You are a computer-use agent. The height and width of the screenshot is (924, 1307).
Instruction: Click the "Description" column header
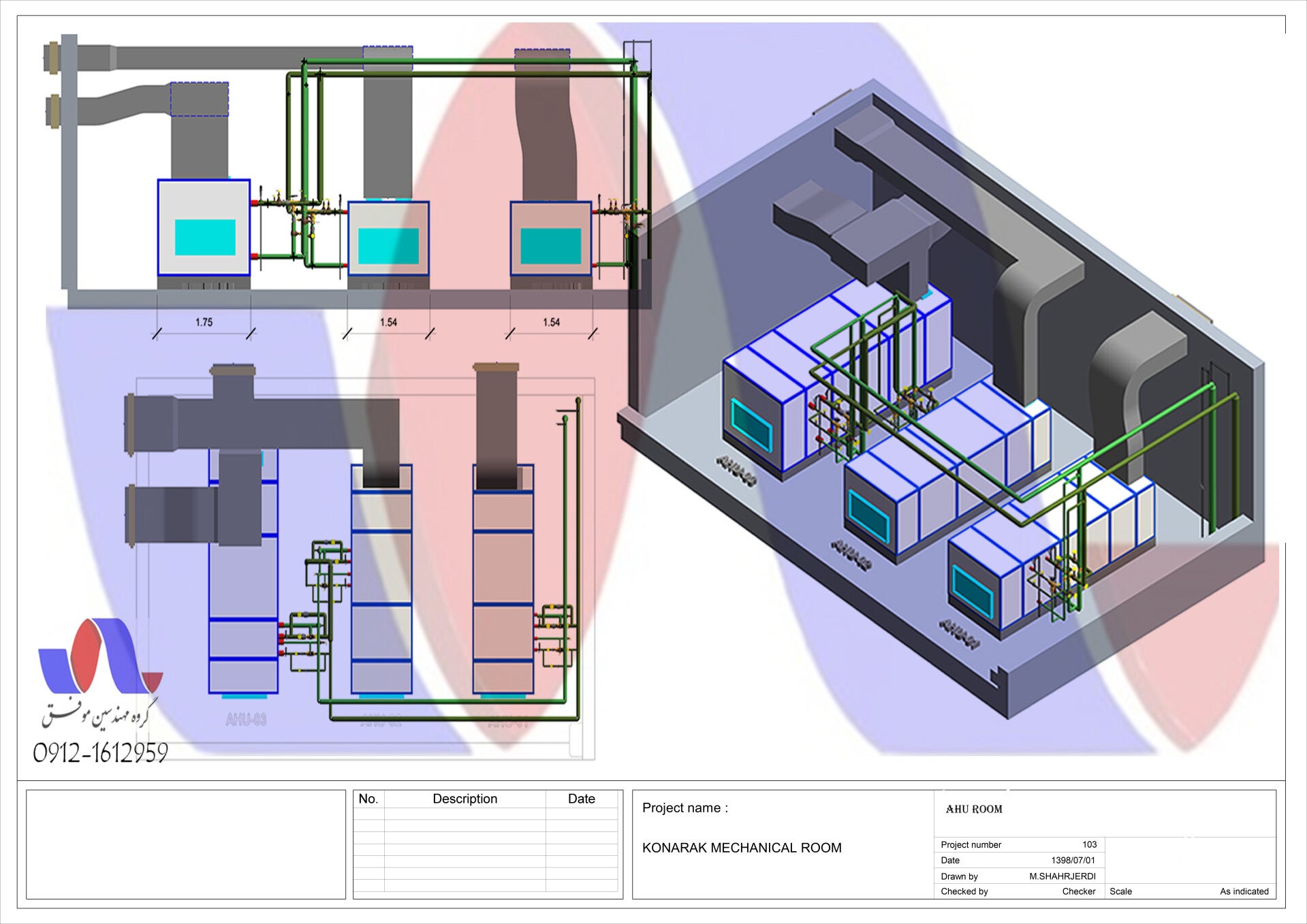(465, 799)
